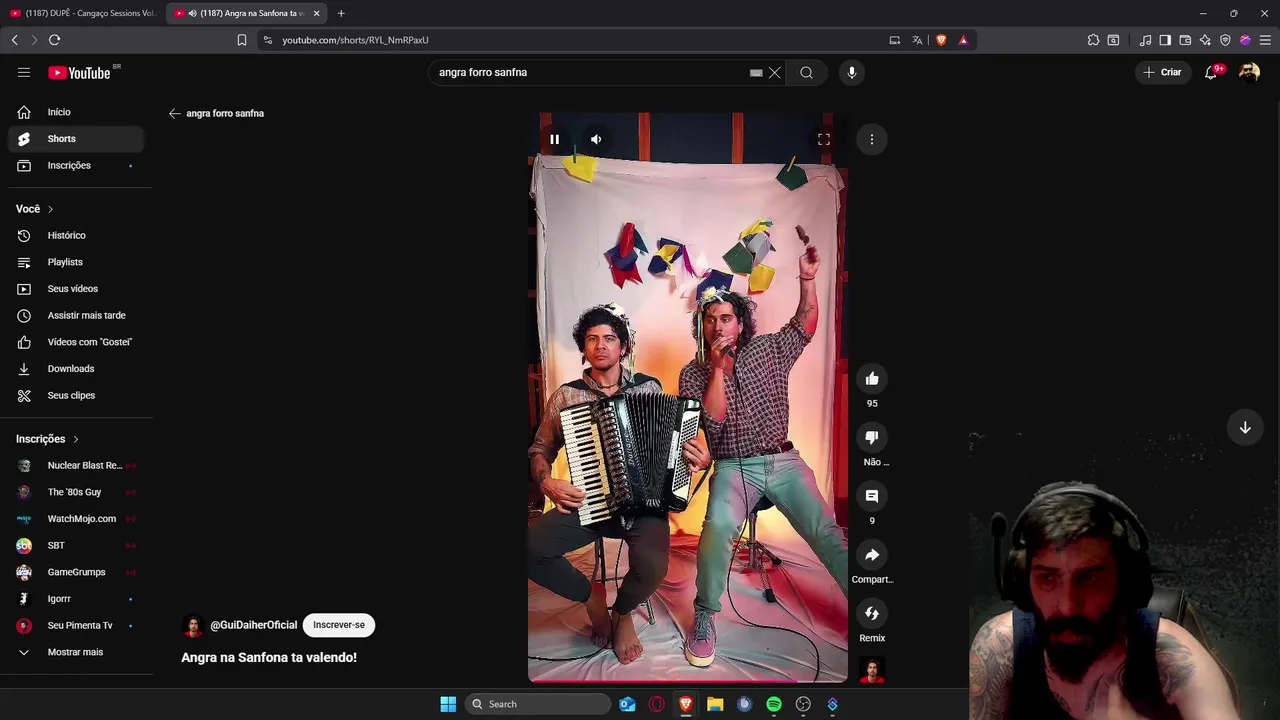Start voice search with microphone

pos(852,72)
